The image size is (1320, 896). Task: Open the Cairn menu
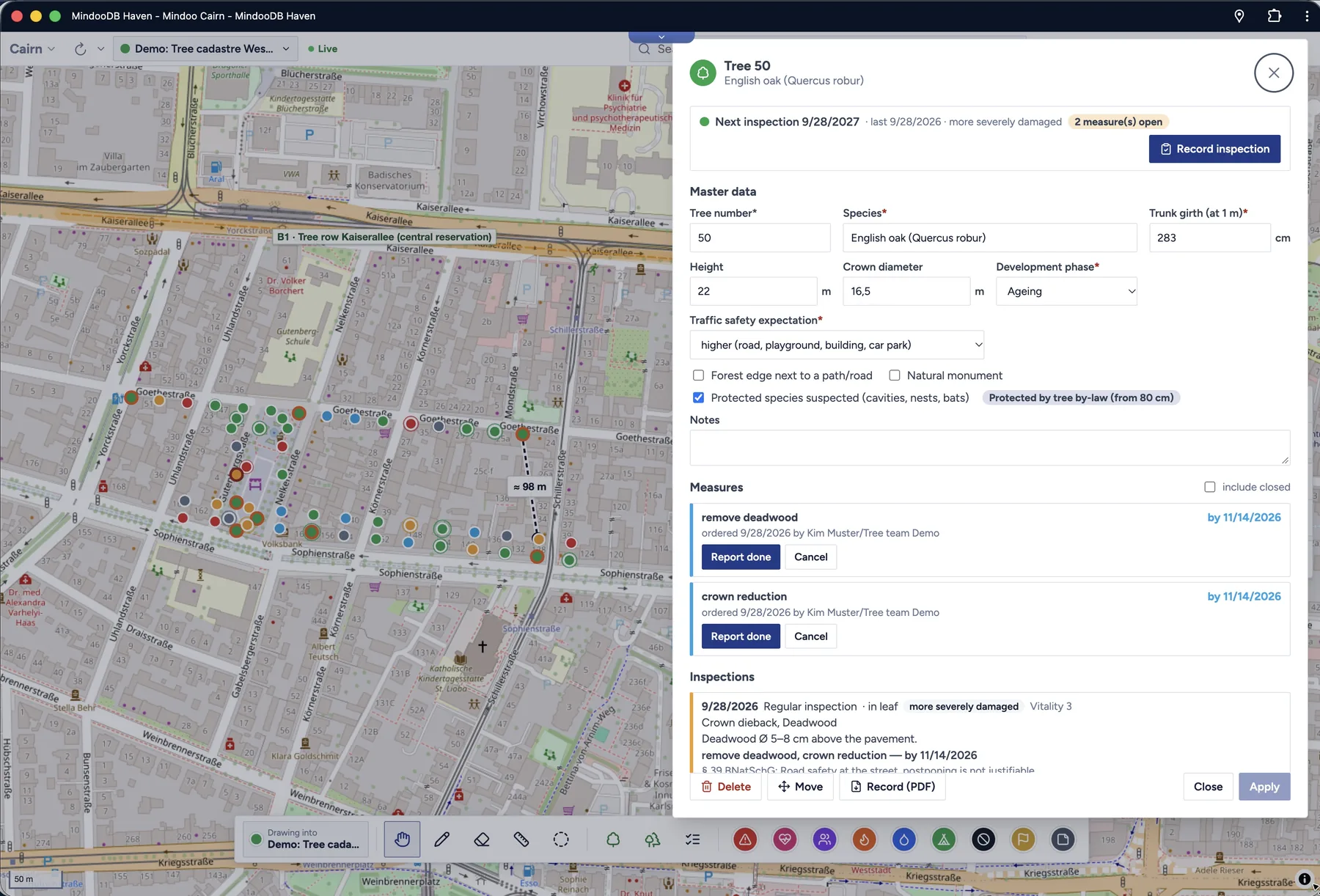pyautogui.click(x=32, y=48)
